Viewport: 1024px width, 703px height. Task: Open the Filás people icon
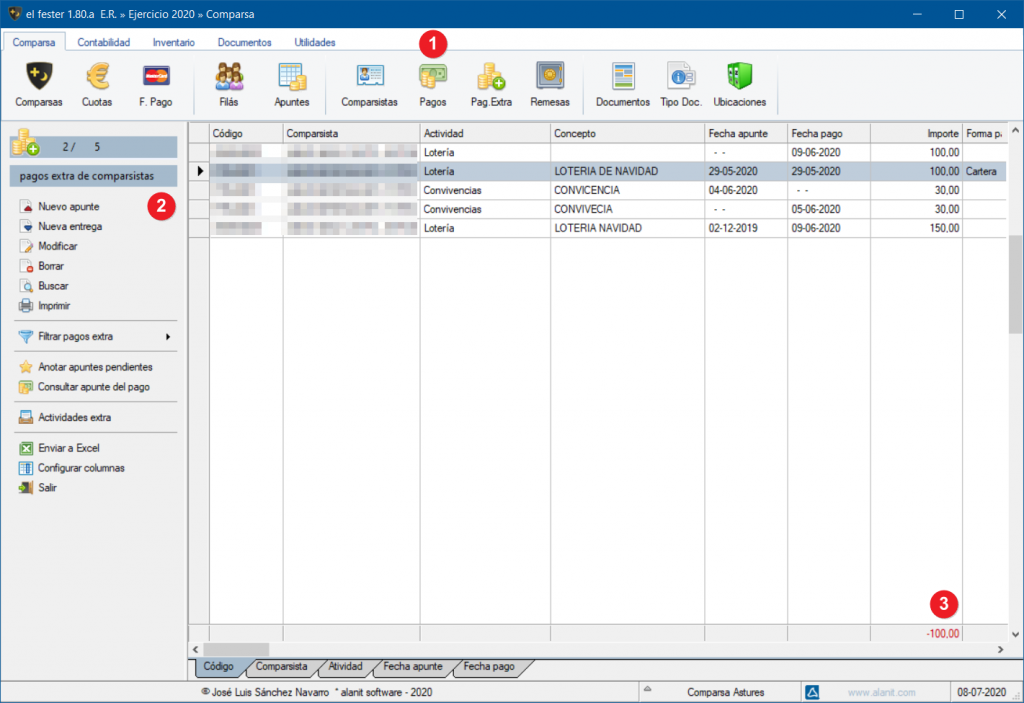(229, 77)
